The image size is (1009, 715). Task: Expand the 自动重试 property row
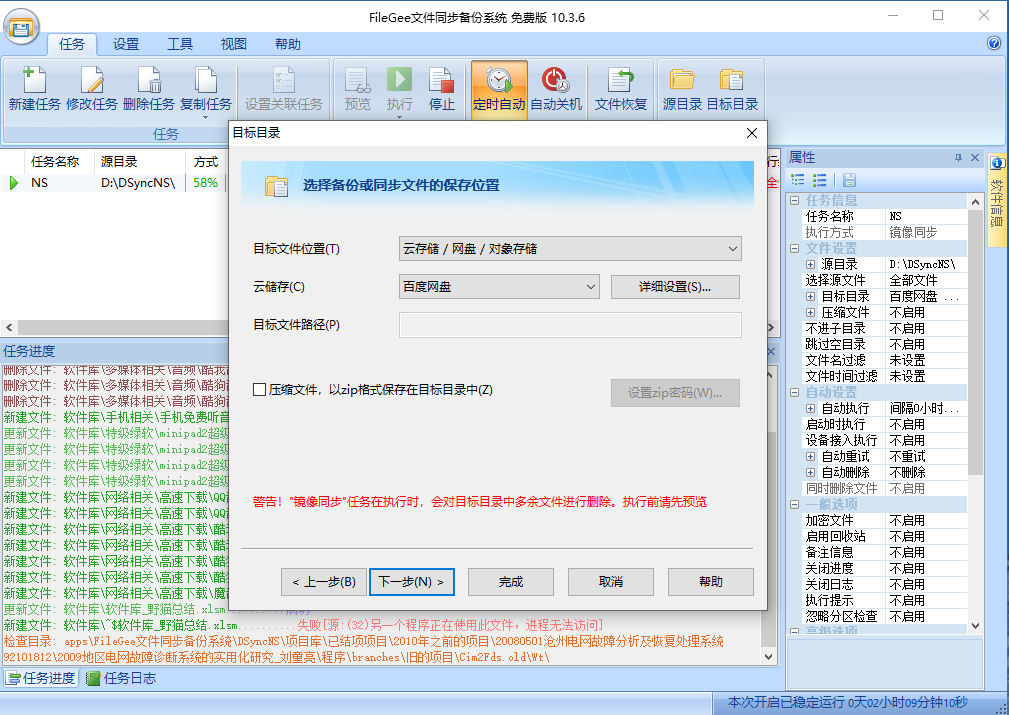click(811, 456)
